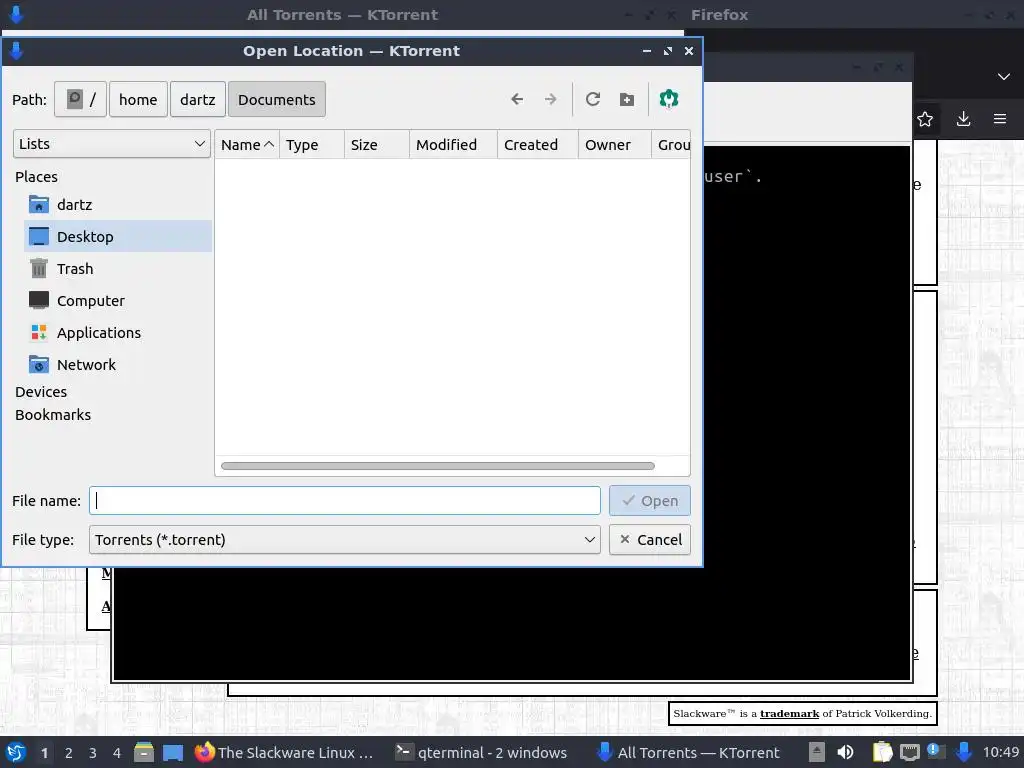Screen dimensions: 1024x768
Task: Open the network monitor tray icon
Action: point(910,752)
